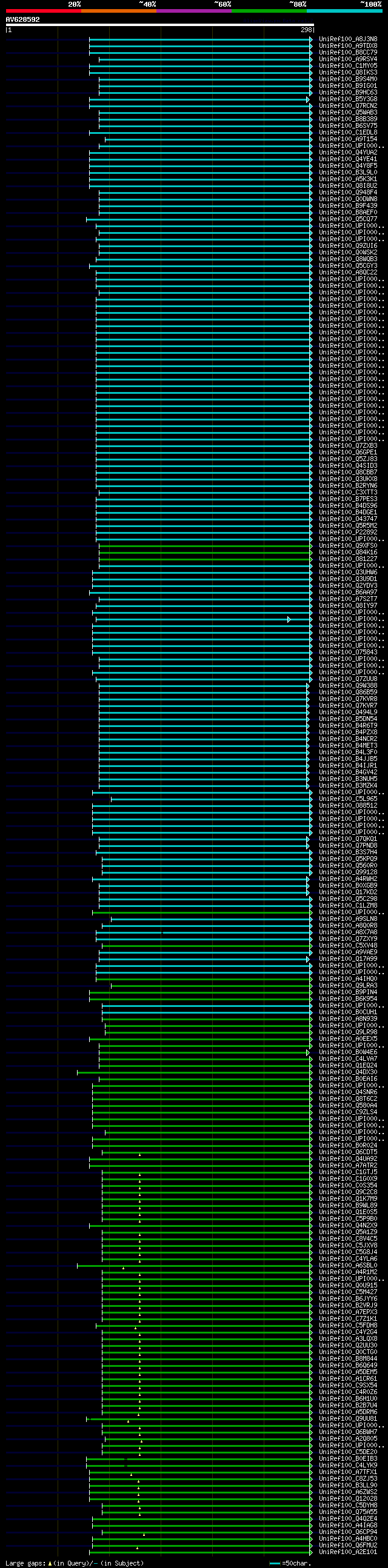Click label UniRef100_B8B389
Screen dimensions: 388x1568
(x=348, y=119)
